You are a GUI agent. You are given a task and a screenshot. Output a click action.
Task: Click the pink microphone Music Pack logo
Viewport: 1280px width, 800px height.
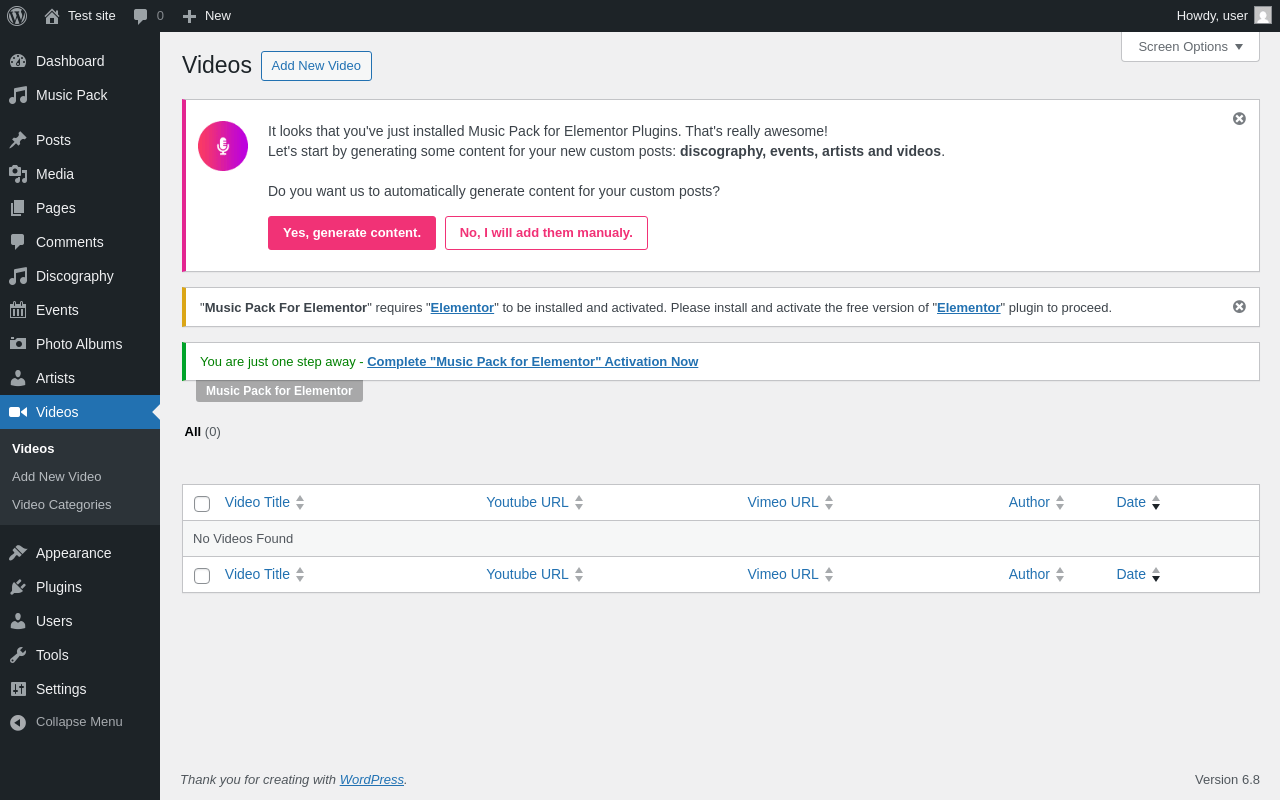[223, 146]
